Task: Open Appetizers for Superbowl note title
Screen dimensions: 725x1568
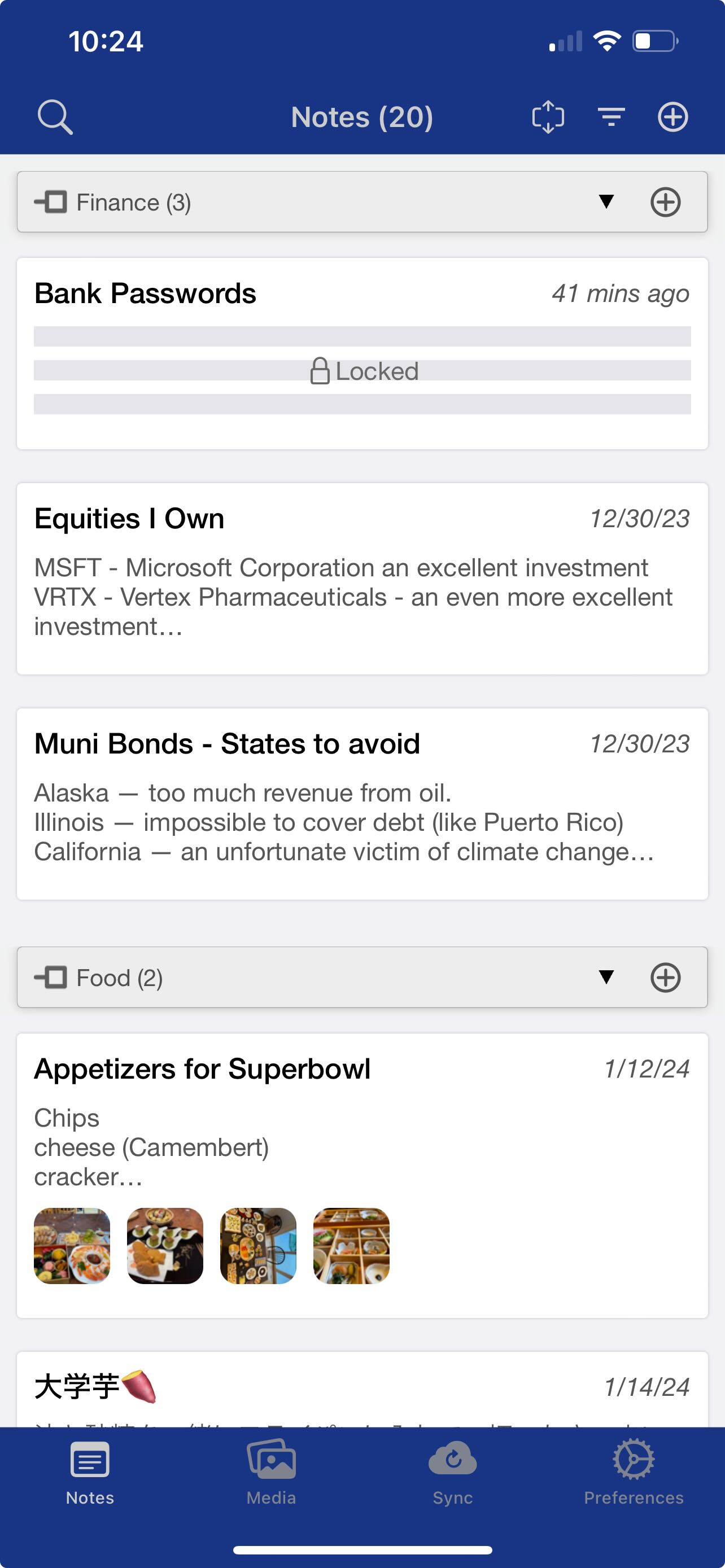Action: pos(202,1069)
